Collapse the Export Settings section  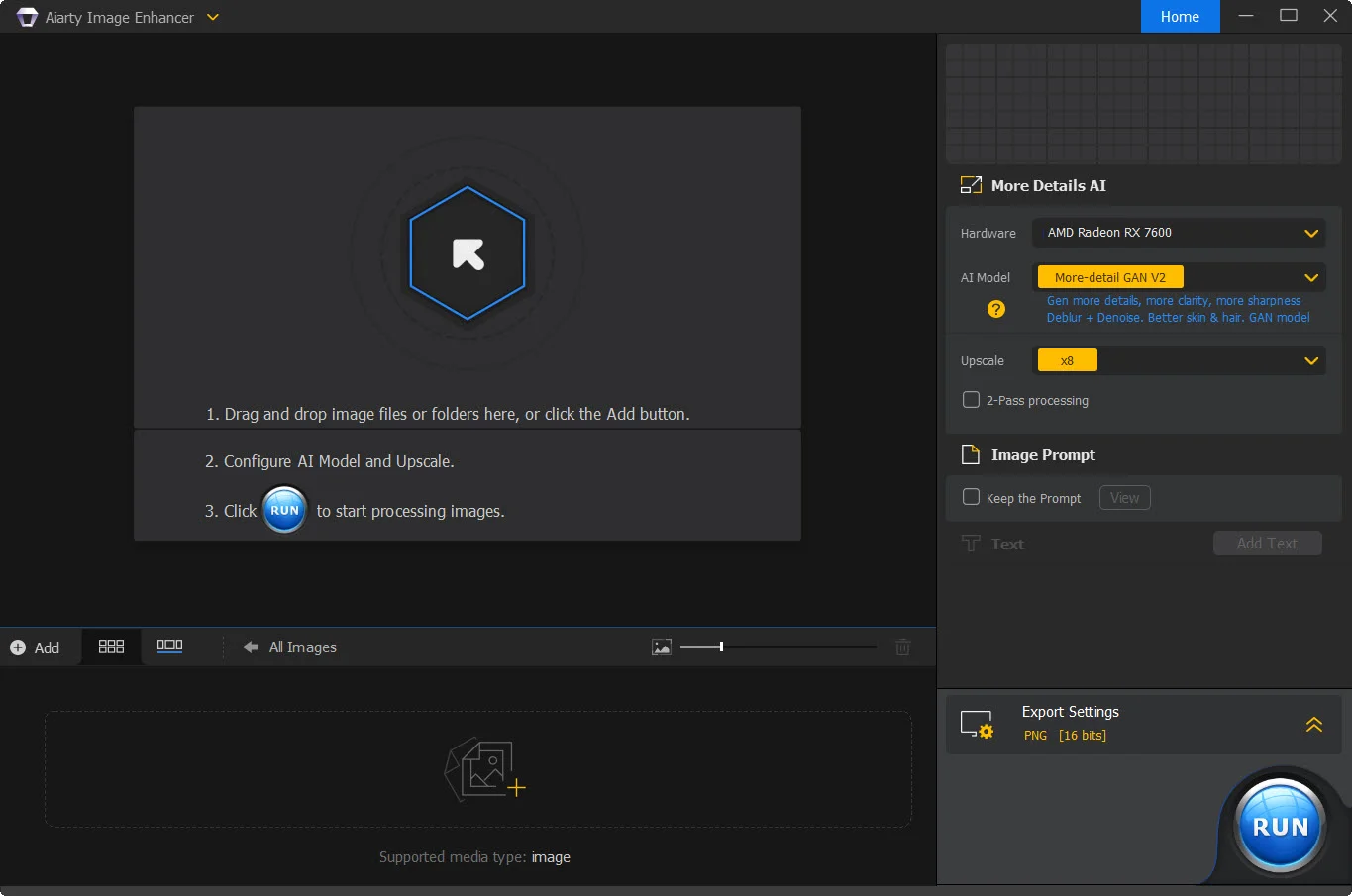tap(1314, 724)
